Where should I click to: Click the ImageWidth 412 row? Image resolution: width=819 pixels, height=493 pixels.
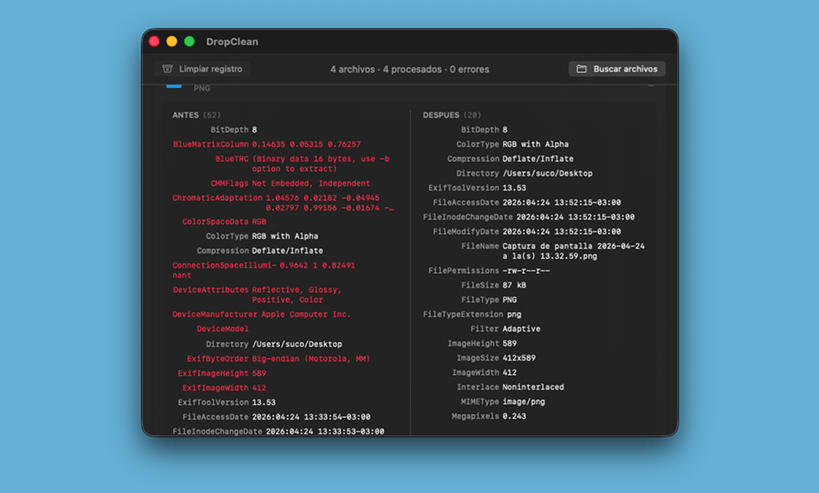(x=484, y=373)
